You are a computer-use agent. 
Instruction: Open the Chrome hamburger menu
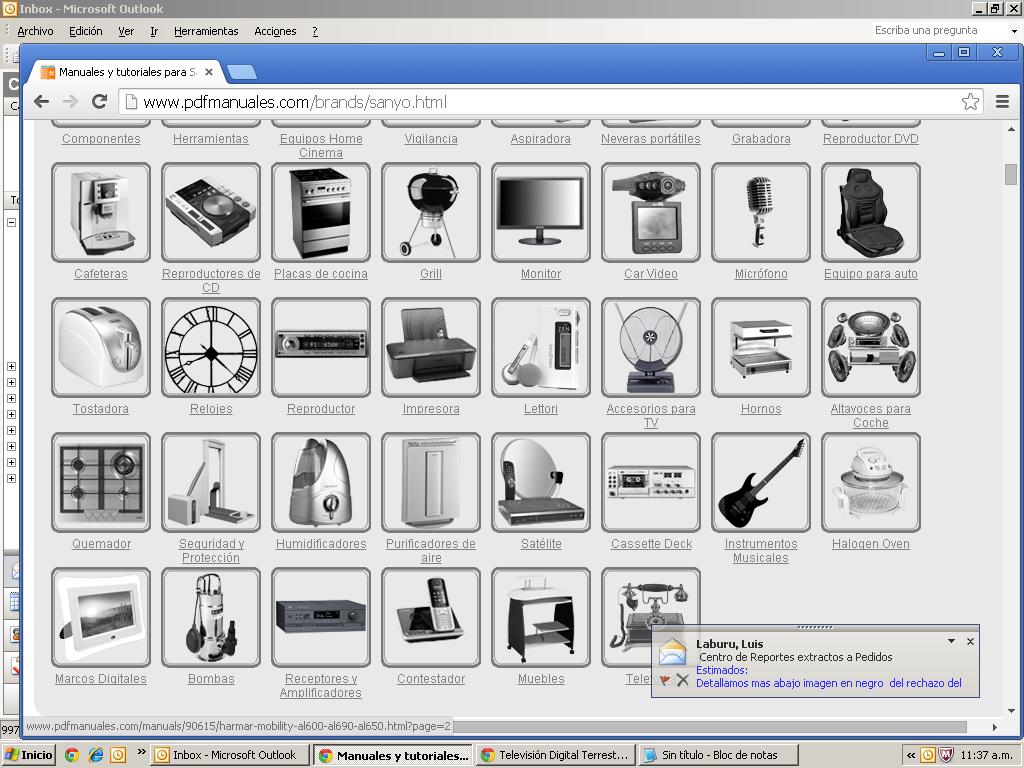point(1002,101)
